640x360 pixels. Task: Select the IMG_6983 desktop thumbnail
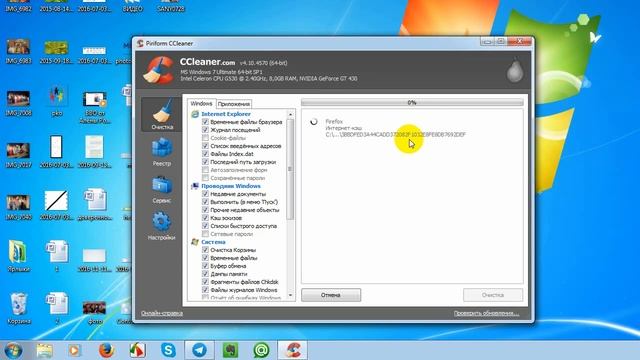[18, 51]
